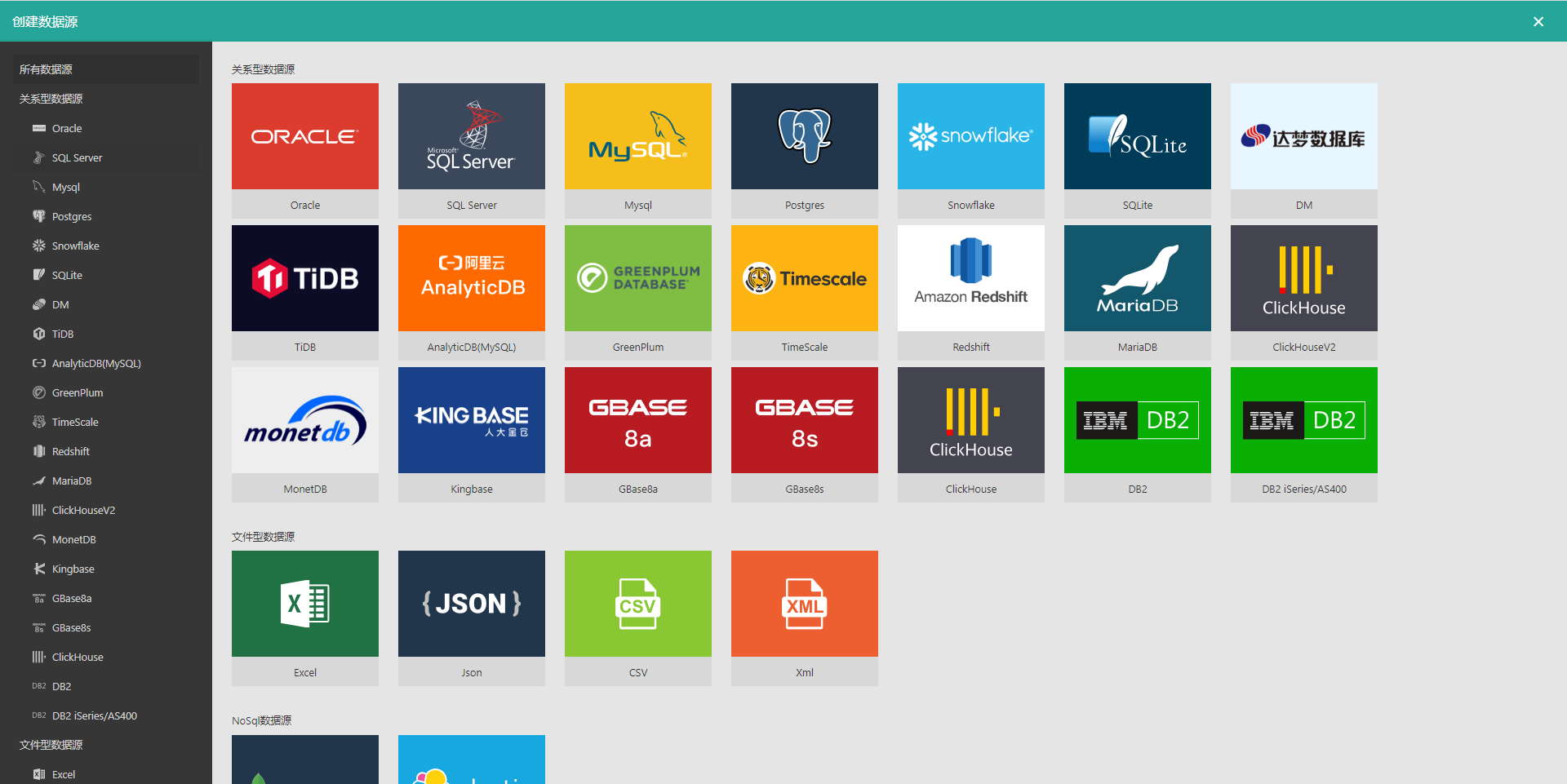Select AnalyticDB(MySQL) in the sidebar
1567x784 pixels.
[x=106, y=363]
